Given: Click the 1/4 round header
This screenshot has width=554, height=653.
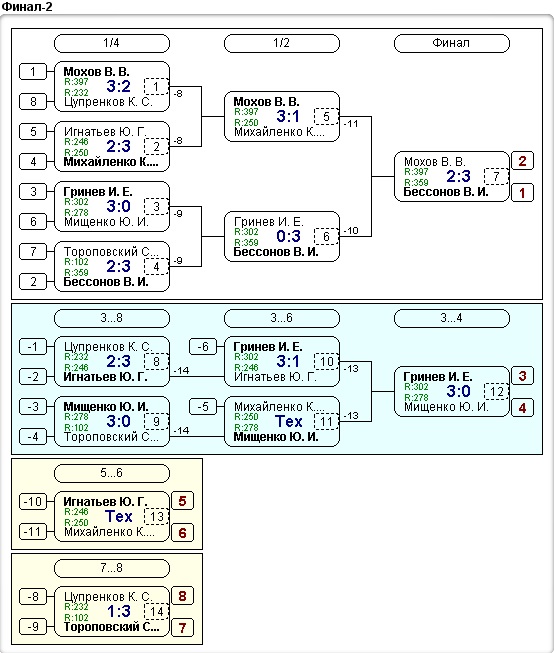Looking at the screenshot, I should coord(112,43).
